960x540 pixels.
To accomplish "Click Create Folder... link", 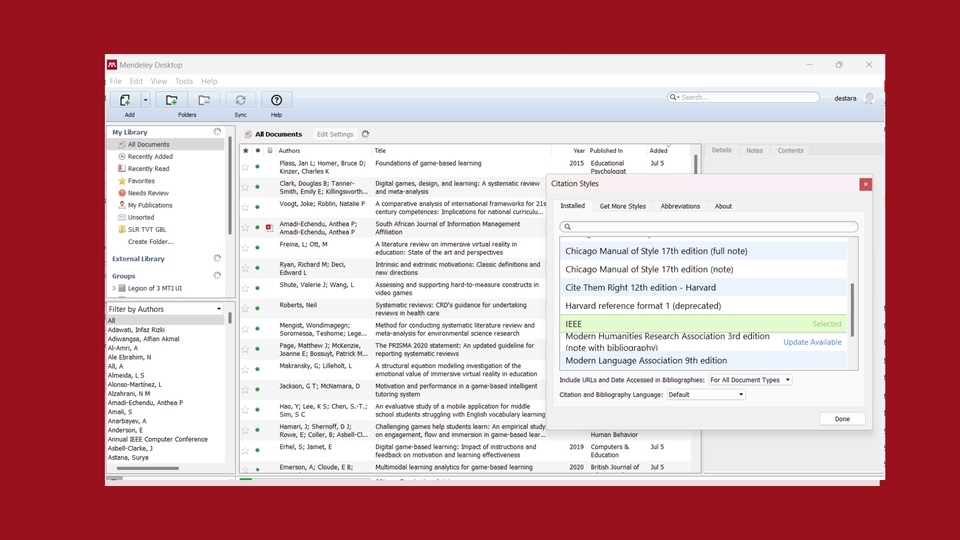I will (150, 242).
